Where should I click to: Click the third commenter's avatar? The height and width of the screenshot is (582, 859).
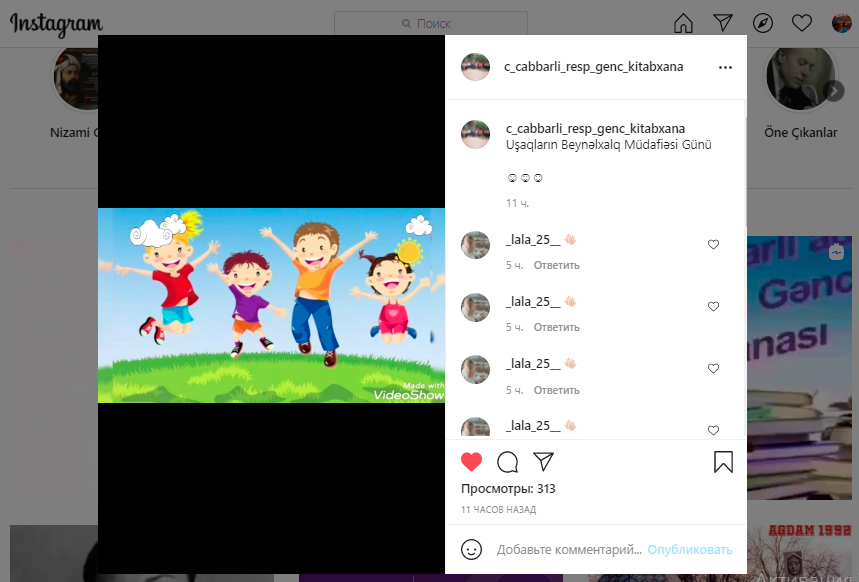[x=476, y=369]
